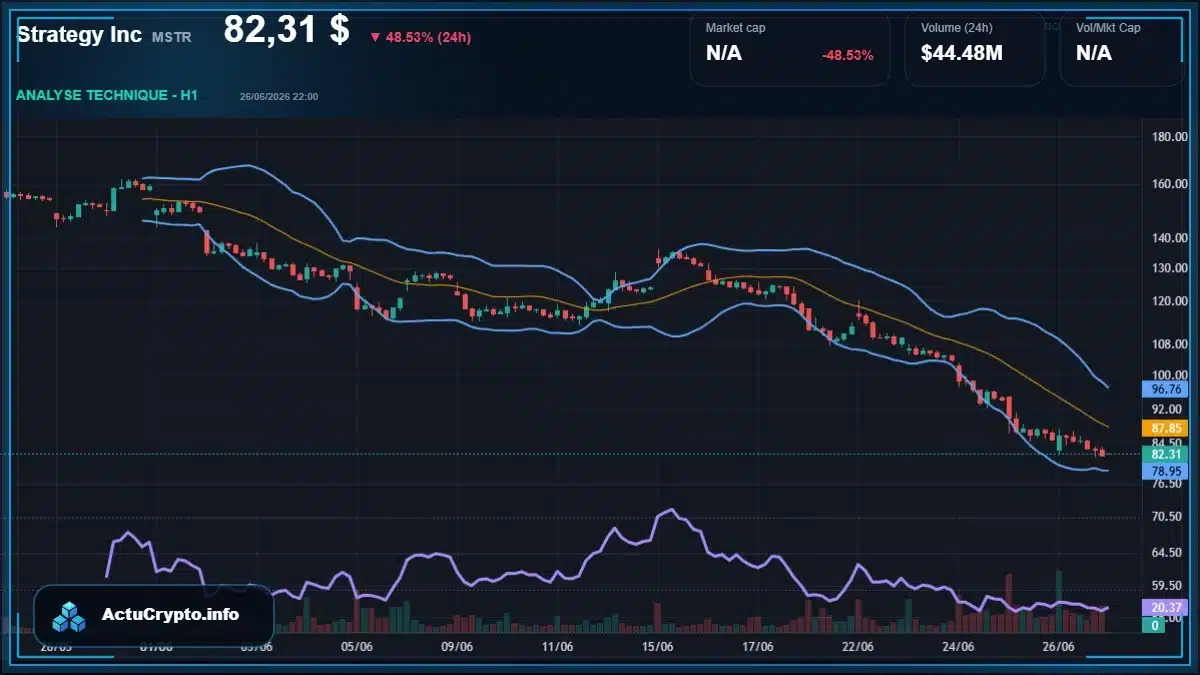Viewport: 1200px width, 675px height.
Task: Click the 26/06 date on time axis
Action: point(1058,647)
